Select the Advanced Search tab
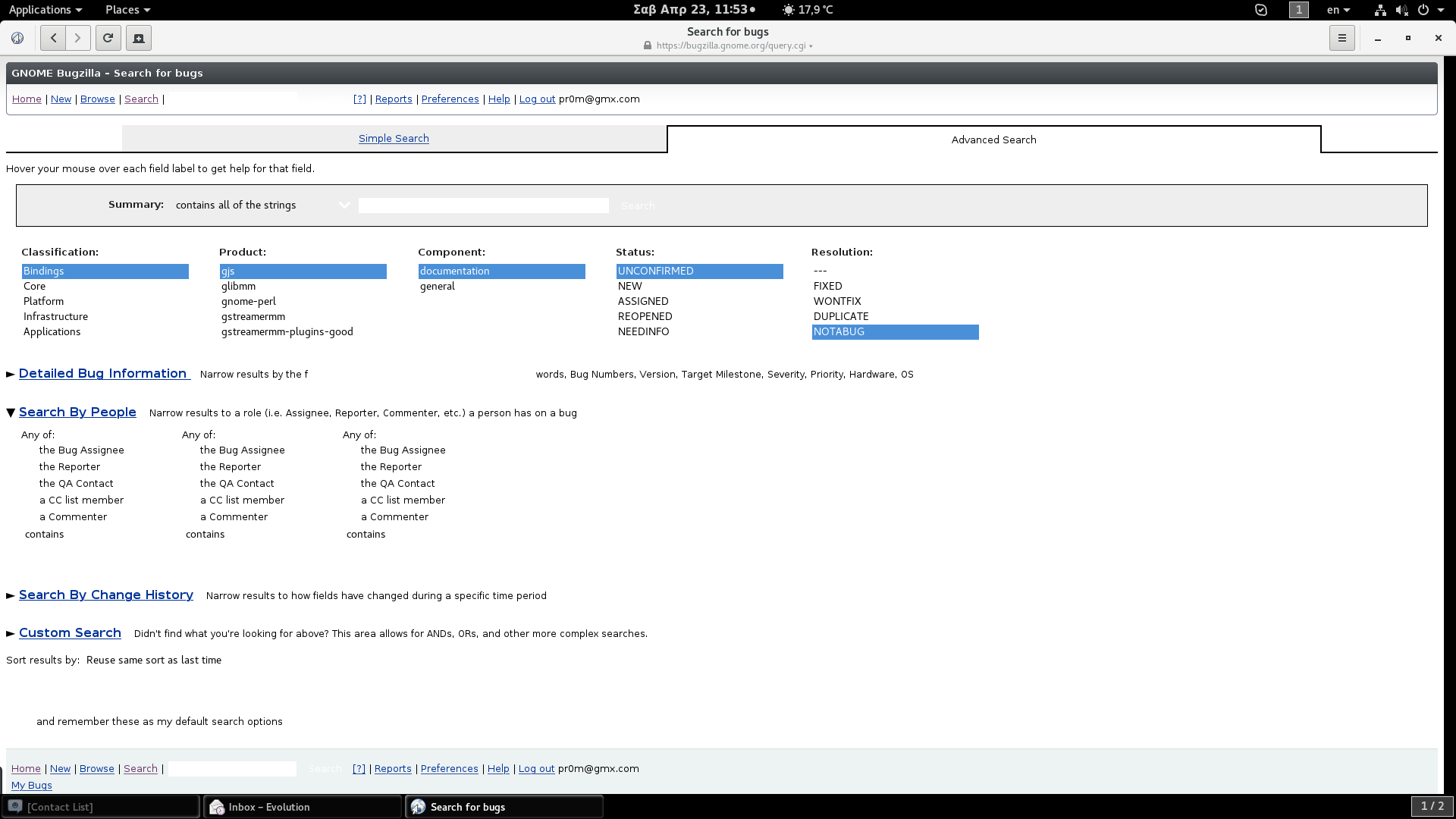 tap(993, 140)
